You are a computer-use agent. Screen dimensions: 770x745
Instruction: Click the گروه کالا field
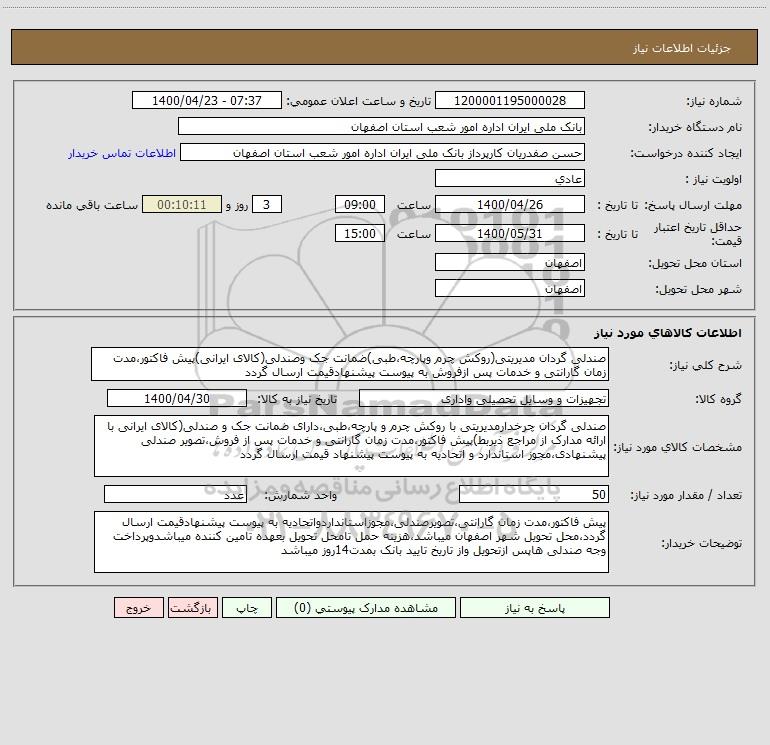point(484,398)
